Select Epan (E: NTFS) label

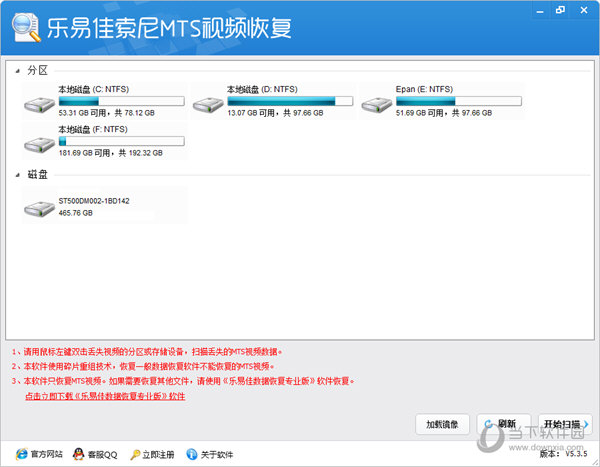pos(424,89)
